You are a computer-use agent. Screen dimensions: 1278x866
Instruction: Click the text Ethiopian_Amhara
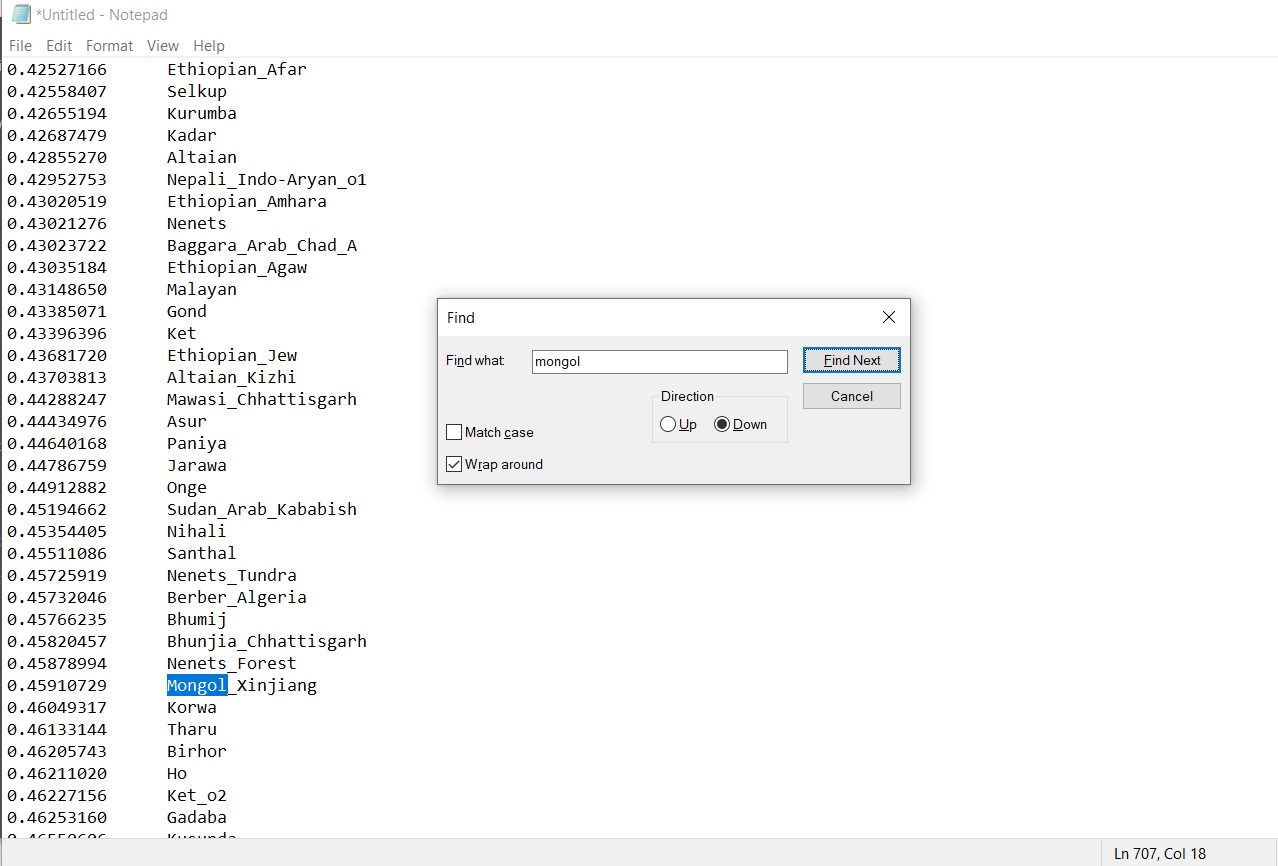(x=247, y=202)
